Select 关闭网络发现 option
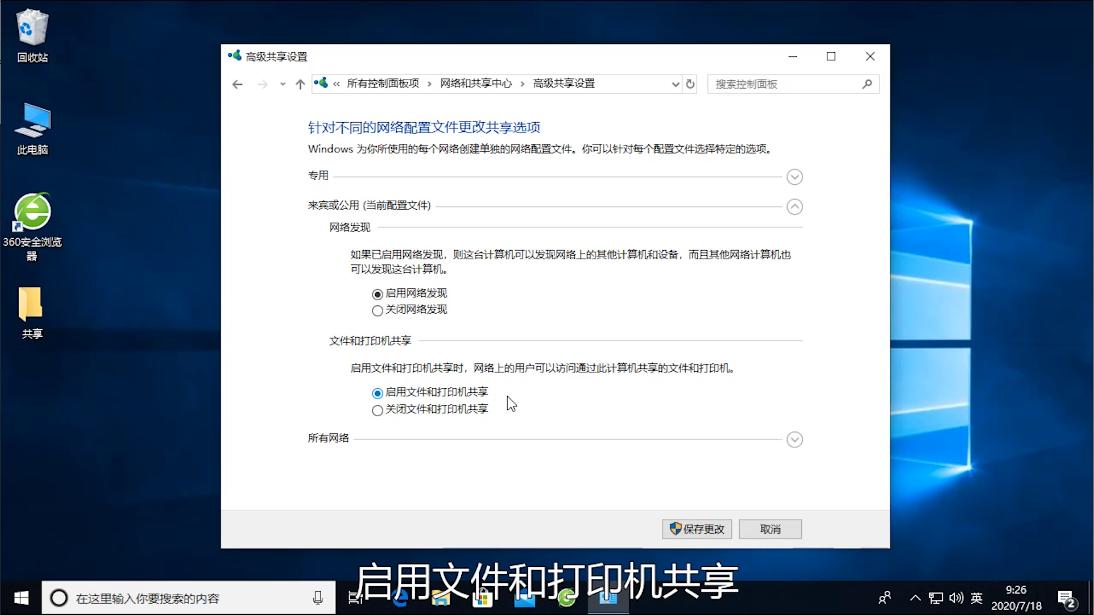1094x615 pixels. click(x=377, y=309)
